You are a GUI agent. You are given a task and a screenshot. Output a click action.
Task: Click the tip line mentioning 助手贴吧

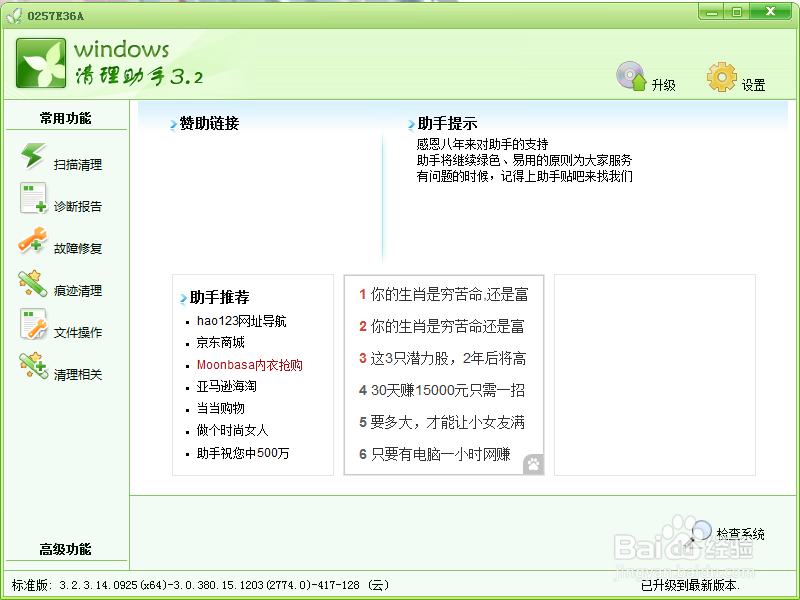tap(524, 177)
